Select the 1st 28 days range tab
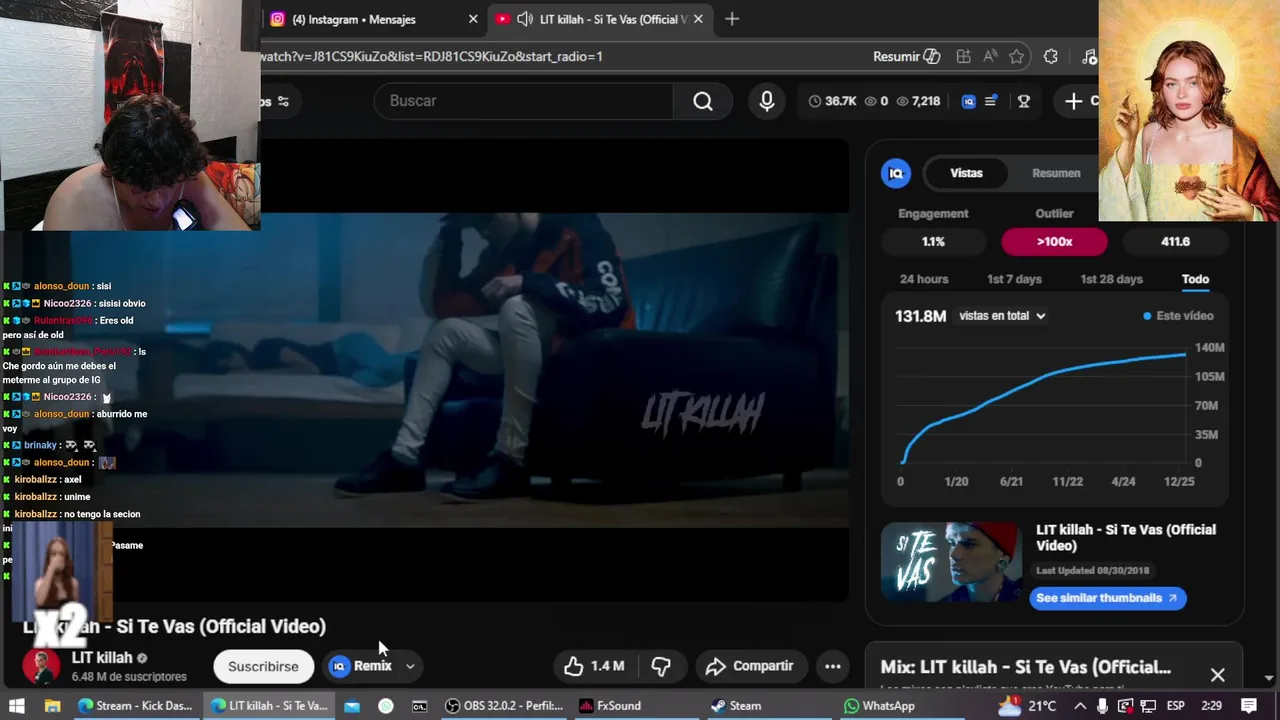Viewport: 1280px width, 720px height. tap(1111, 279)
